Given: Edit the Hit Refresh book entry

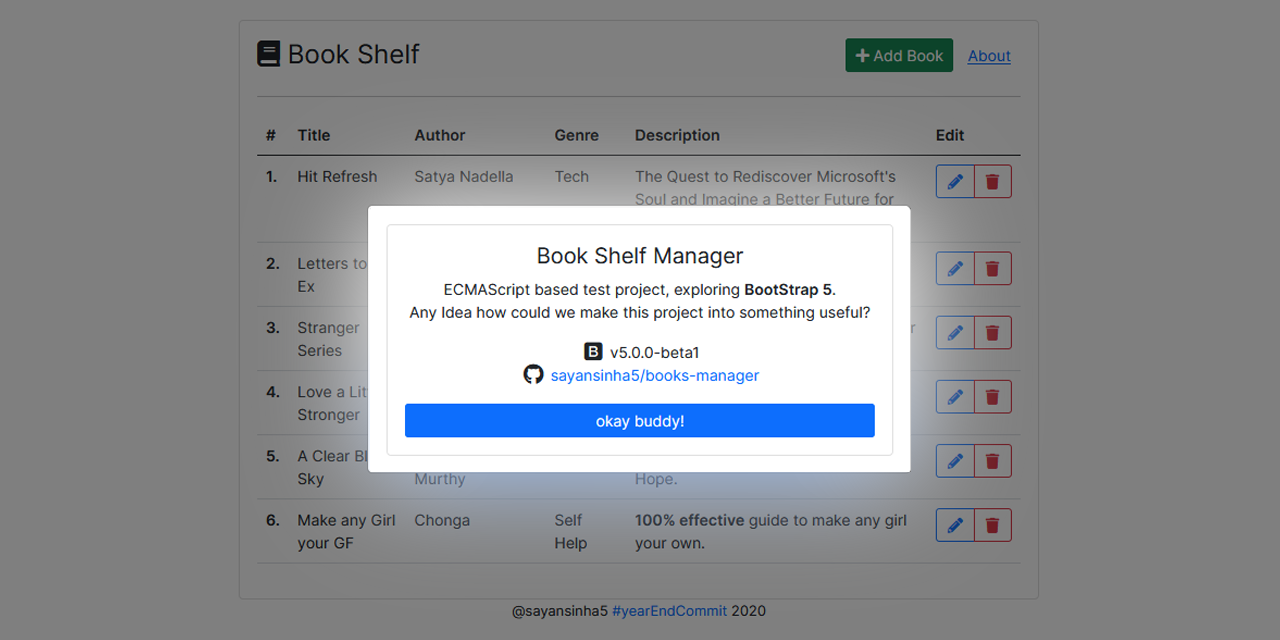Looking at the screenshot, I should pyautogui.click(x=955, y=181).
